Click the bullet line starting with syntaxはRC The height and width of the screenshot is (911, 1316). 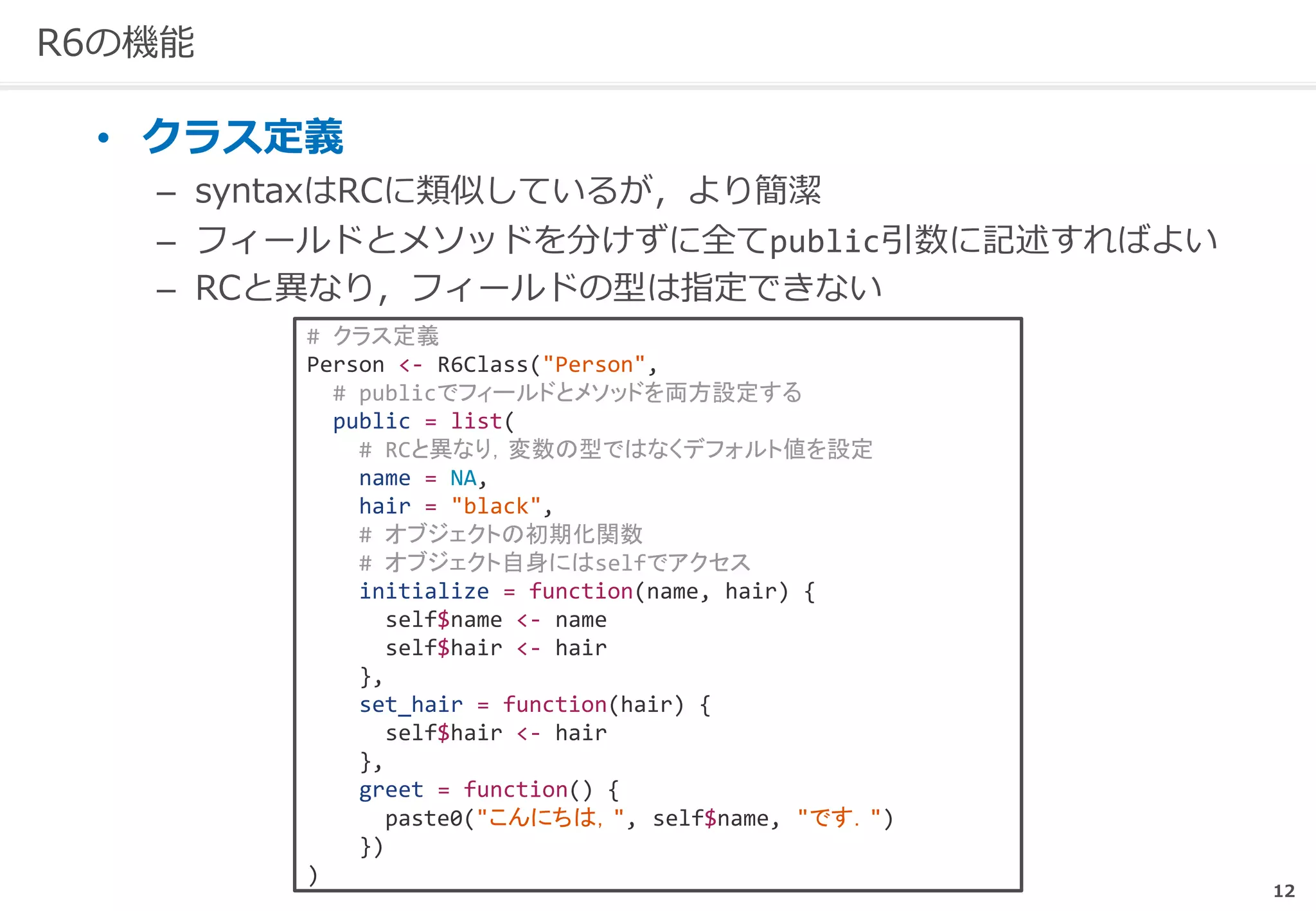(x=508, y=191)
